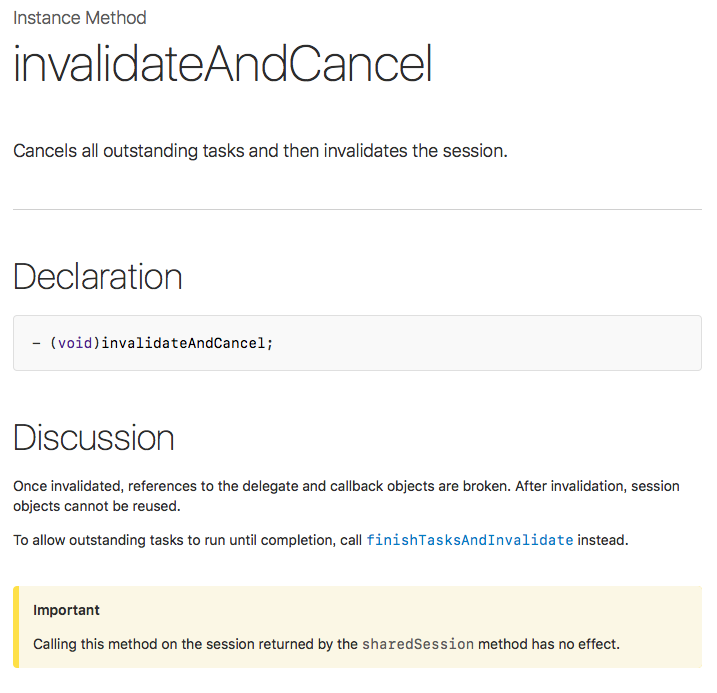Screen dimensions: 717x693
Task: Click the 'objects cannot be reused' text
Action: click(x=97, y=506)
